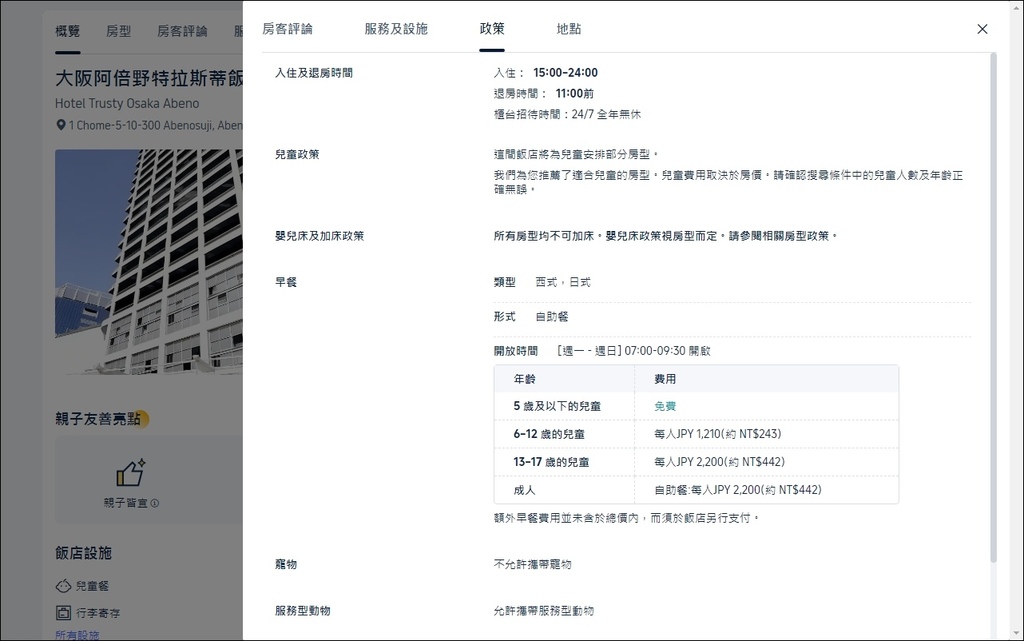The image size is (1024, 641).
Task: Click 年齡 column header in table
Action: coord(524,379)
